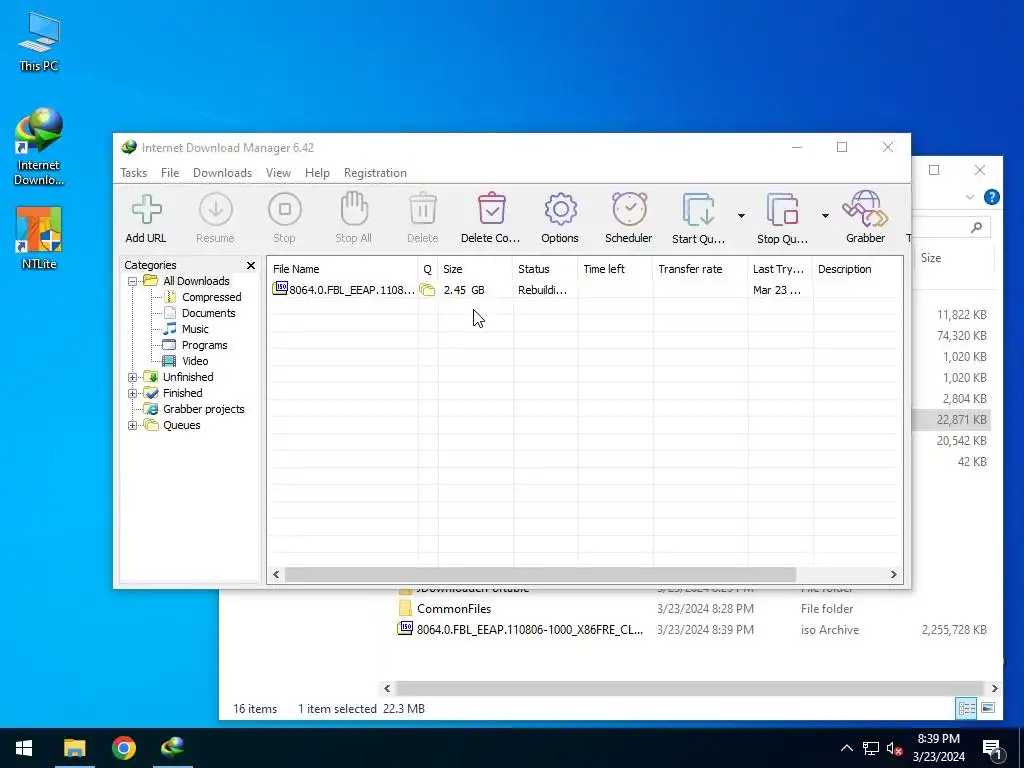This screenshot has height=768, width=1024.
Task: Open the Registration menu
Action: (376, 173)
